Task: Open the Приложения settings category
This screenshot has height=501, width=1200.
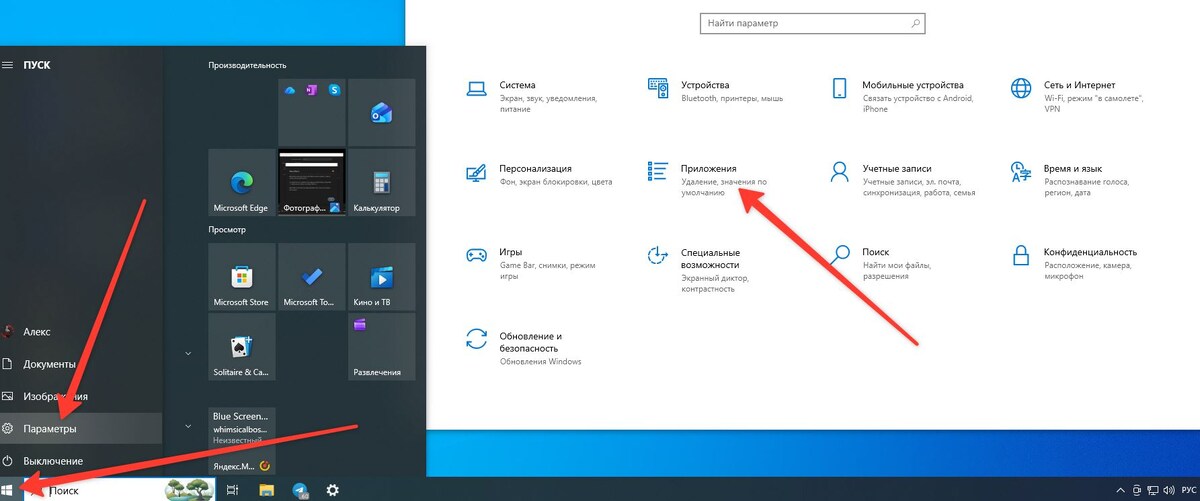Action: coord(710,180)
